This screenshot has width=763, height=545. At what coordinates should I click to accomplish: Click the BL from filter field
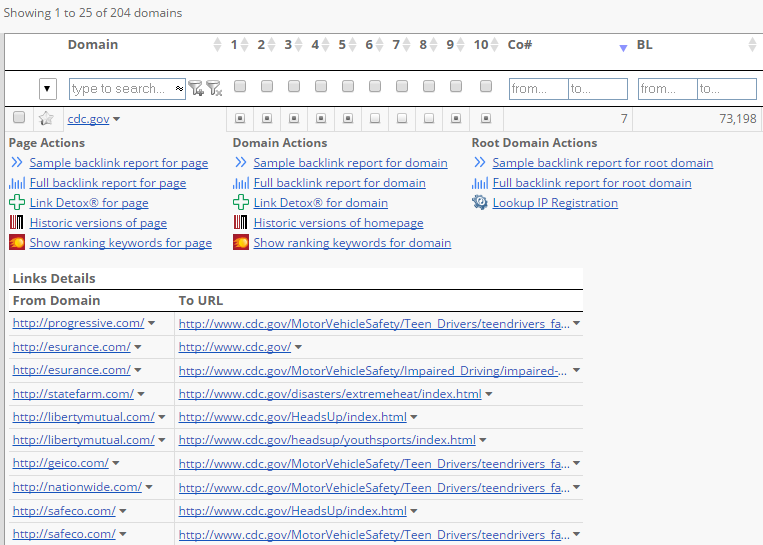(x=668, y=89)
